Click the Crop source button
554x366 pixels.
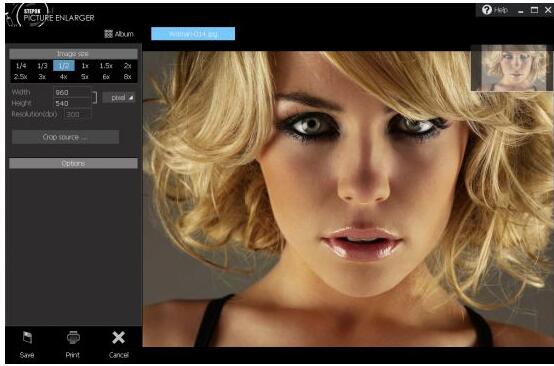(x=65, y=137)
